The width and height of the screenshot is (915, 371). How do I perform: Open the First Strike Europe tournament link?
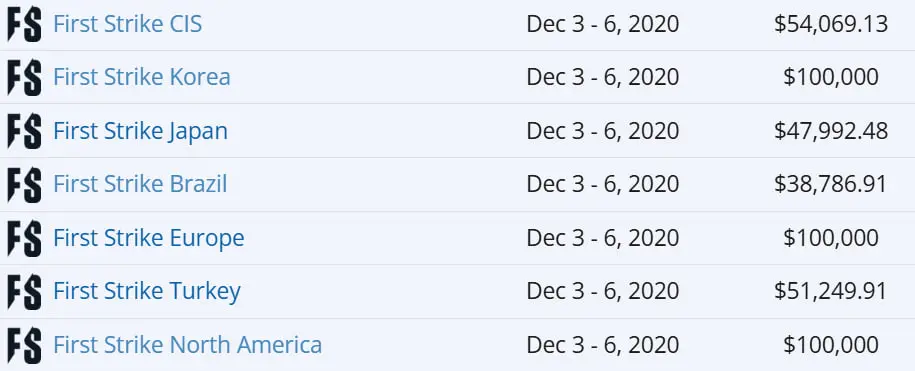(149, 239)
